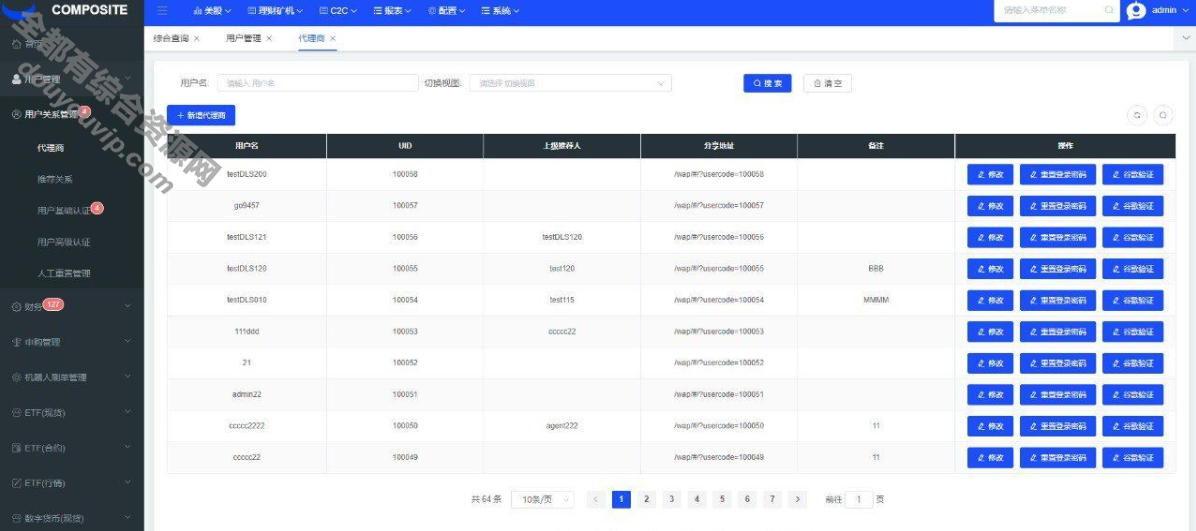Image resolution: width=1196 pixels, height=531 pixels.
Task: Click 谷歌验证 for testDLS121 row
Action: coord(1133,237)
